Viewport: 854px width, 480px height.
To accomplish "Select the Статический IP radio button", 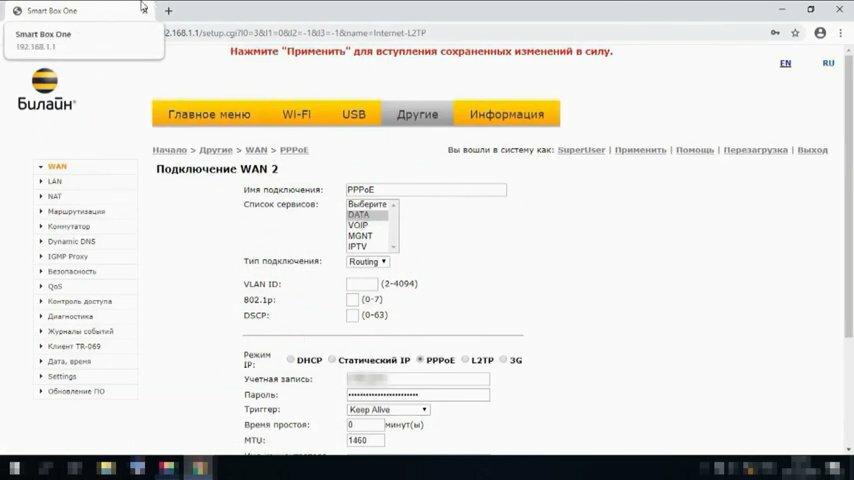I will (332, 359).
